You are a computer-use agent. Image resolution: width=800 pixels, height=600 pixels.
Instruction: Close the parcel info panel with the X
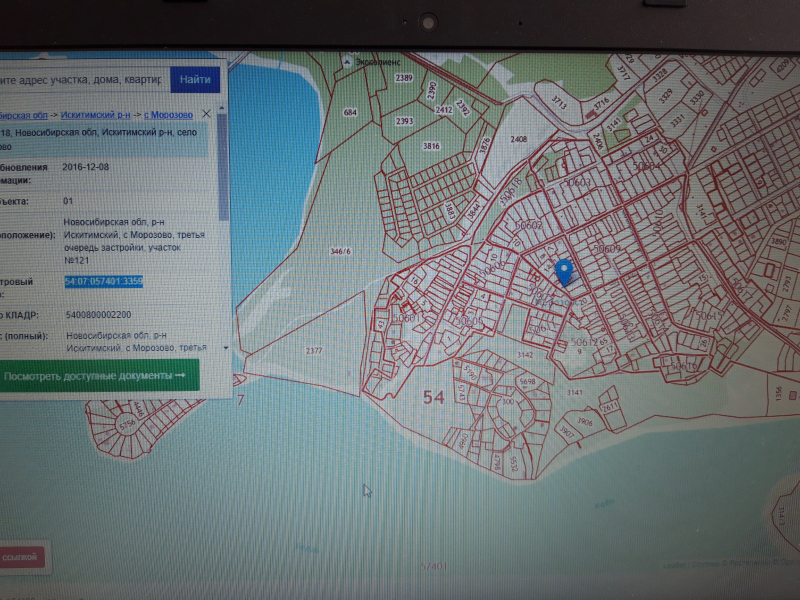pos(207,114)
